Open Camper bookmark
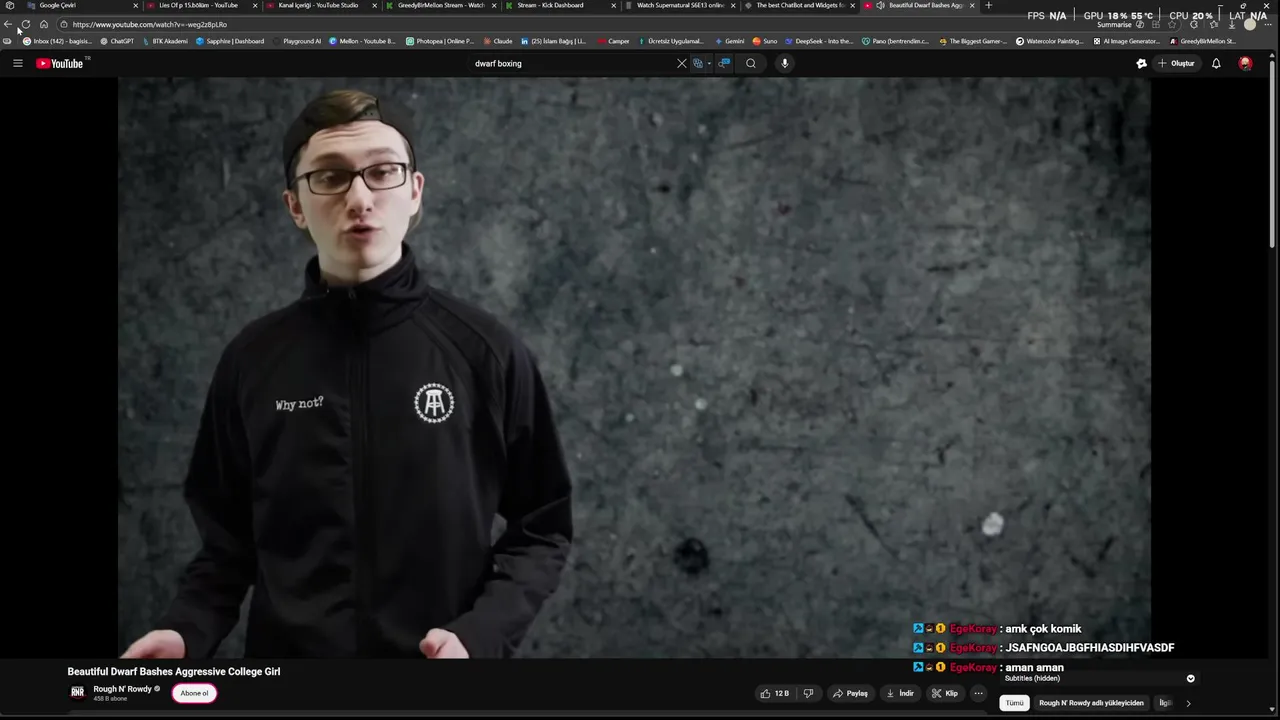 point(613,41)
